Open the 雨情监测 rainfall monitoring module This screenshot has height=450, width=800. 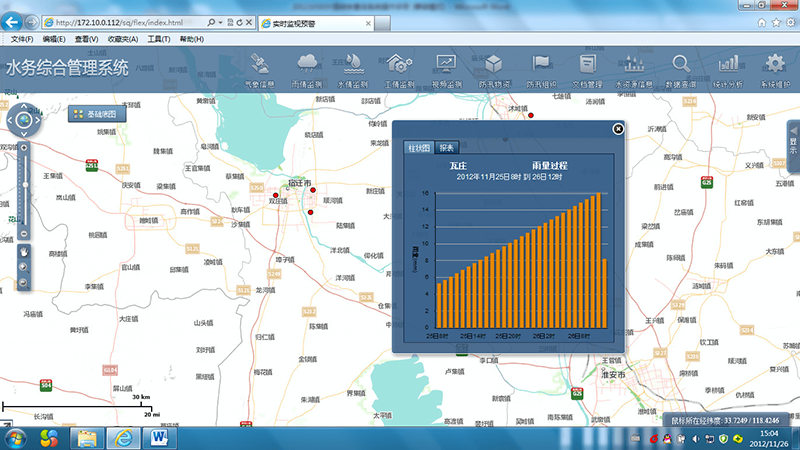tap(307, 70)
